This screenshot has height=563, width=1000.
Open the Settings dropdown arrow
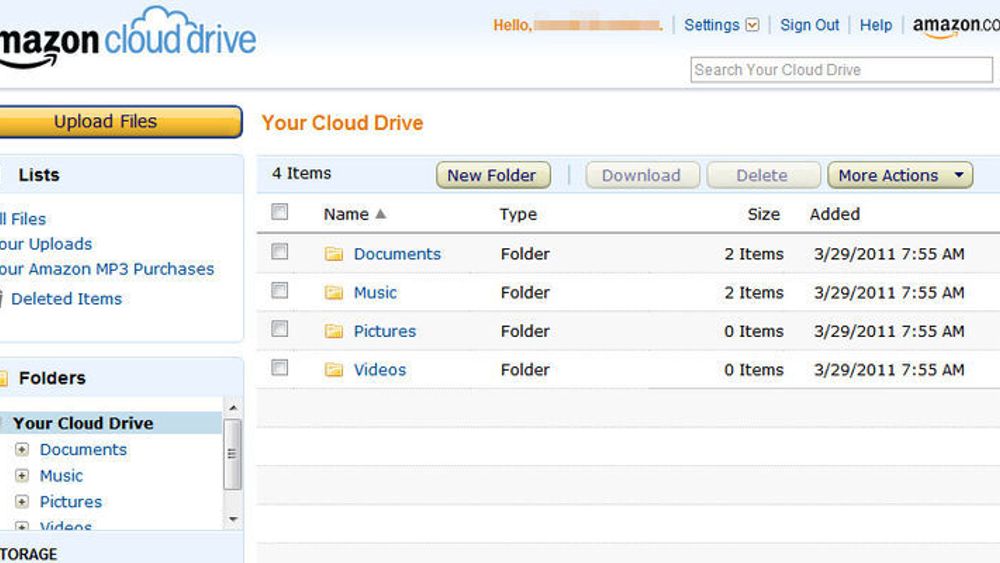[753, 25]
